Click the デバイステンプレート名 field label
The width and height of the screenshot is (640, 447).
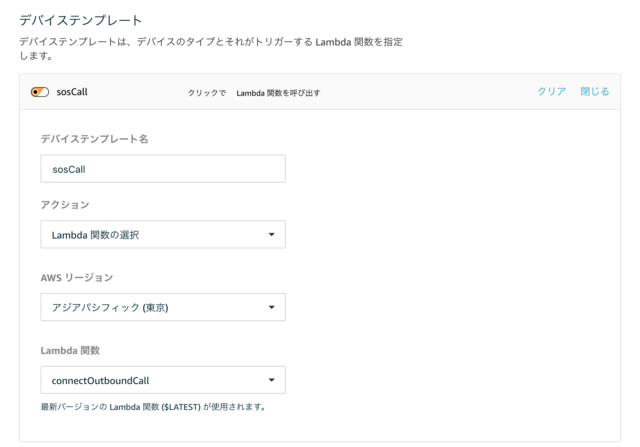[x=94, y=139]
